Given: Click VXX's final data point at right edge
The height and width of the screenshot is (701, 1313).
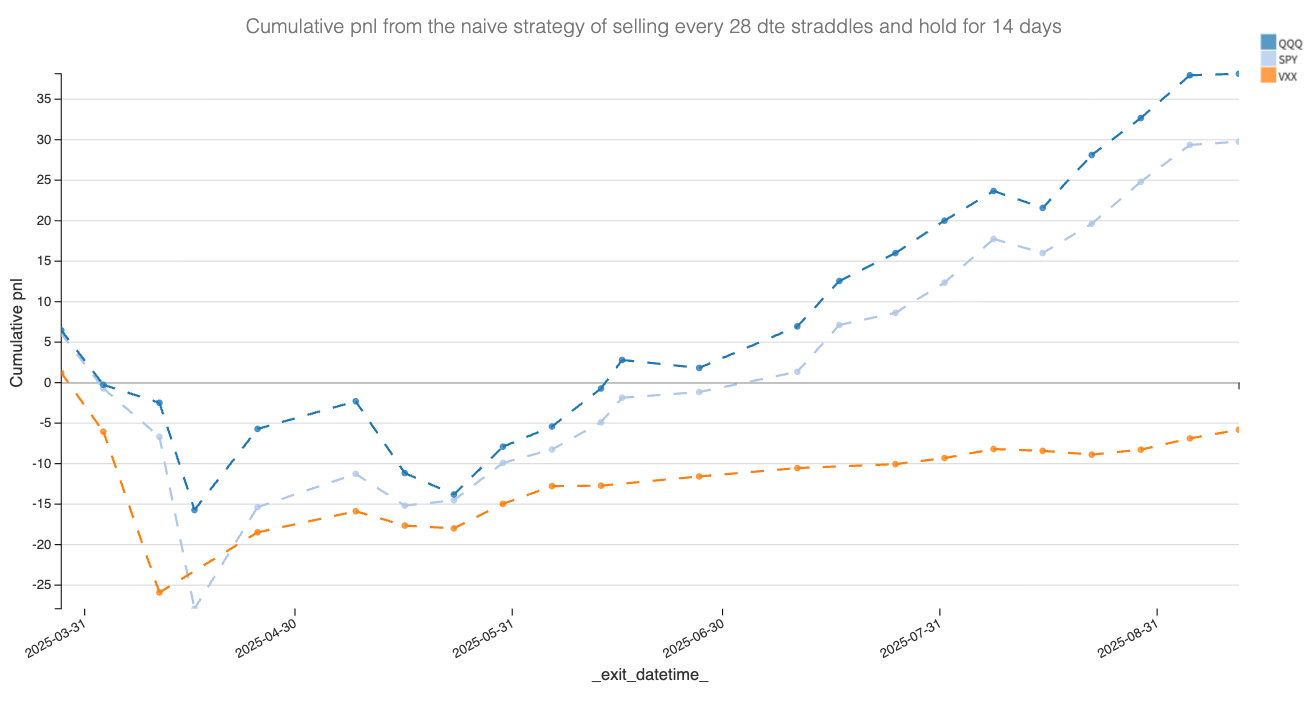Looking at the screenshot, I should click(x=1238, y=430).
